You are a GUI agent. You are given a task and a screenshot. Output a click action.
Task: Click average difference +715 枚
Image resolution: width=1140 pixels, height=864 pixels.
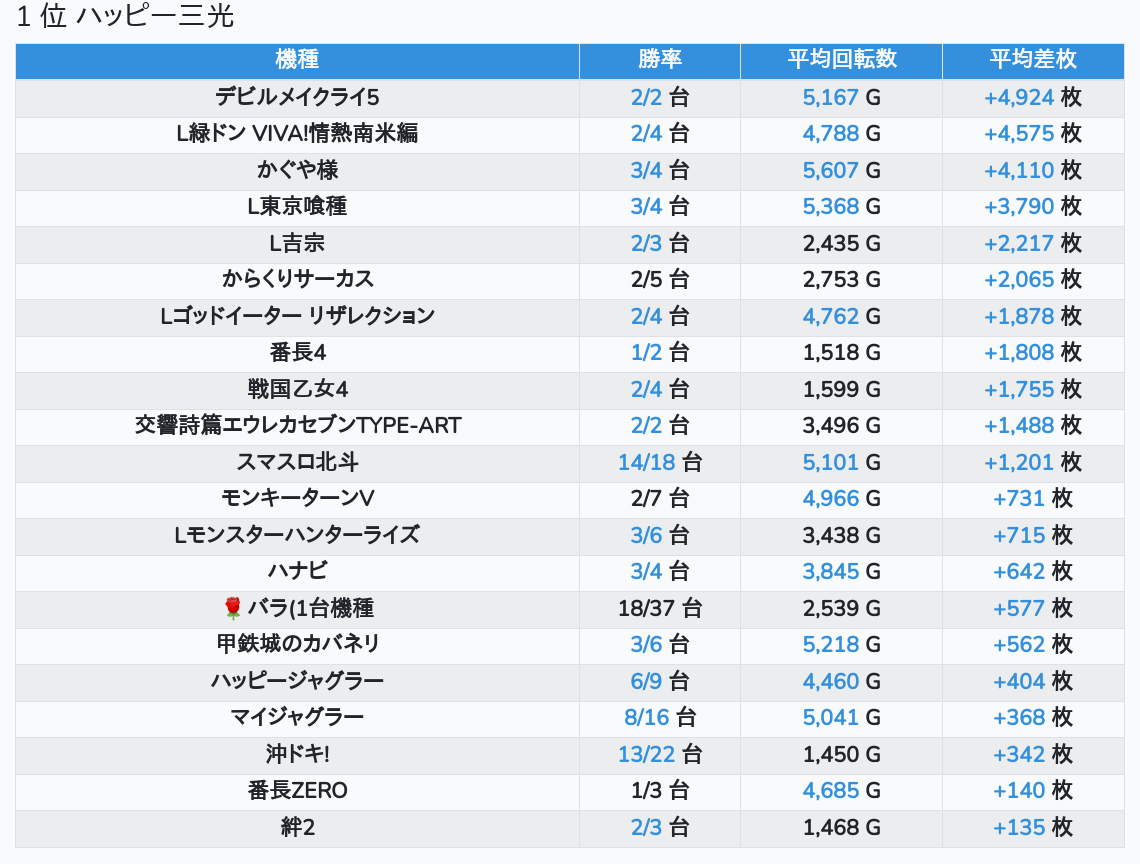click(1032, 535)
